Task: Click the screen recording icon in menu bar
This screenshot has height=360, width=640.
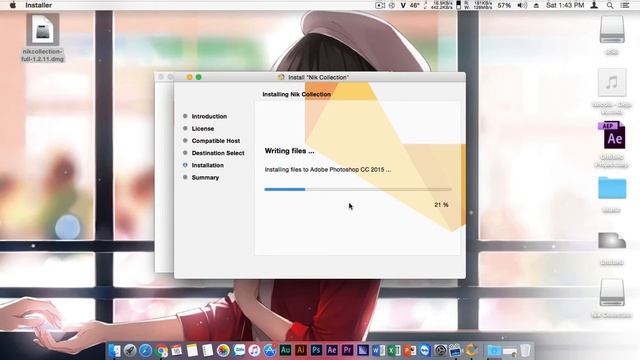Action: [380, 5]
